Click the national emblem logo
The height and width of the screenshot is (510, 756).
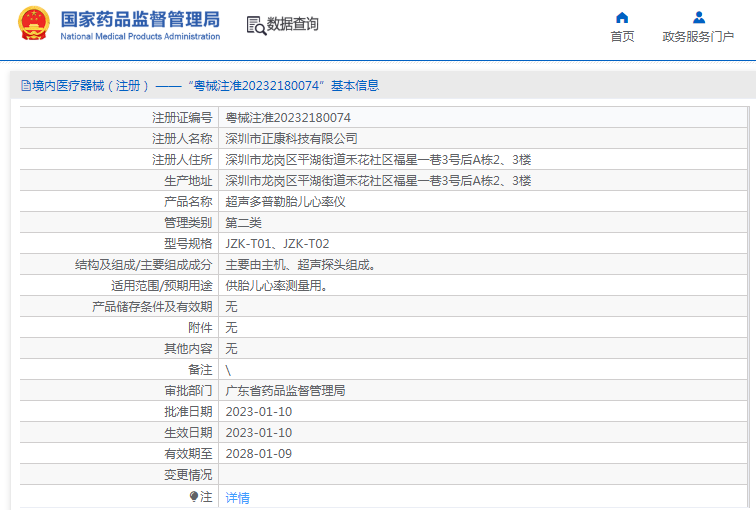[x=34, y=23]
